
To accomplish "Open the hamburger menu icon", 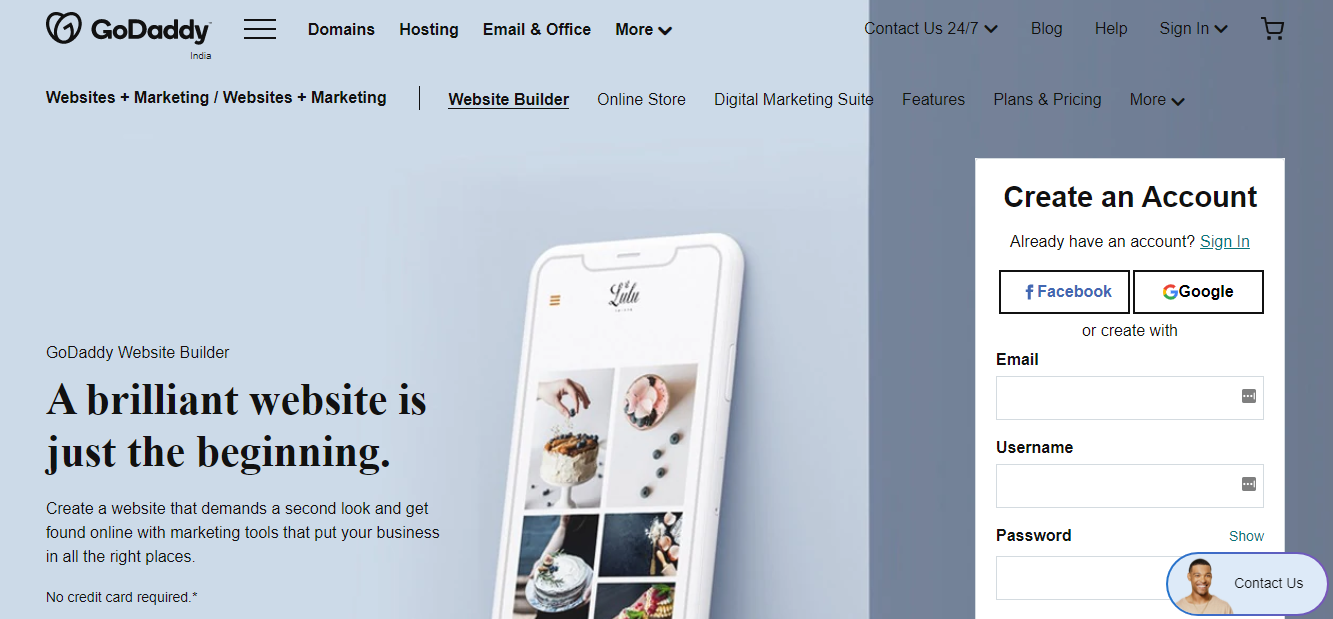I will pos(260,30).
